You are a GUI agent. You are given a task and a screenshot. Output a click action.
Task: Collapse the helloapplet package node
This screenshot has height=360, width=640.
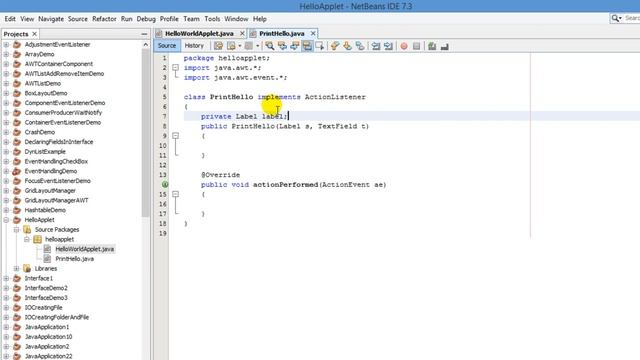pos(27,239)
